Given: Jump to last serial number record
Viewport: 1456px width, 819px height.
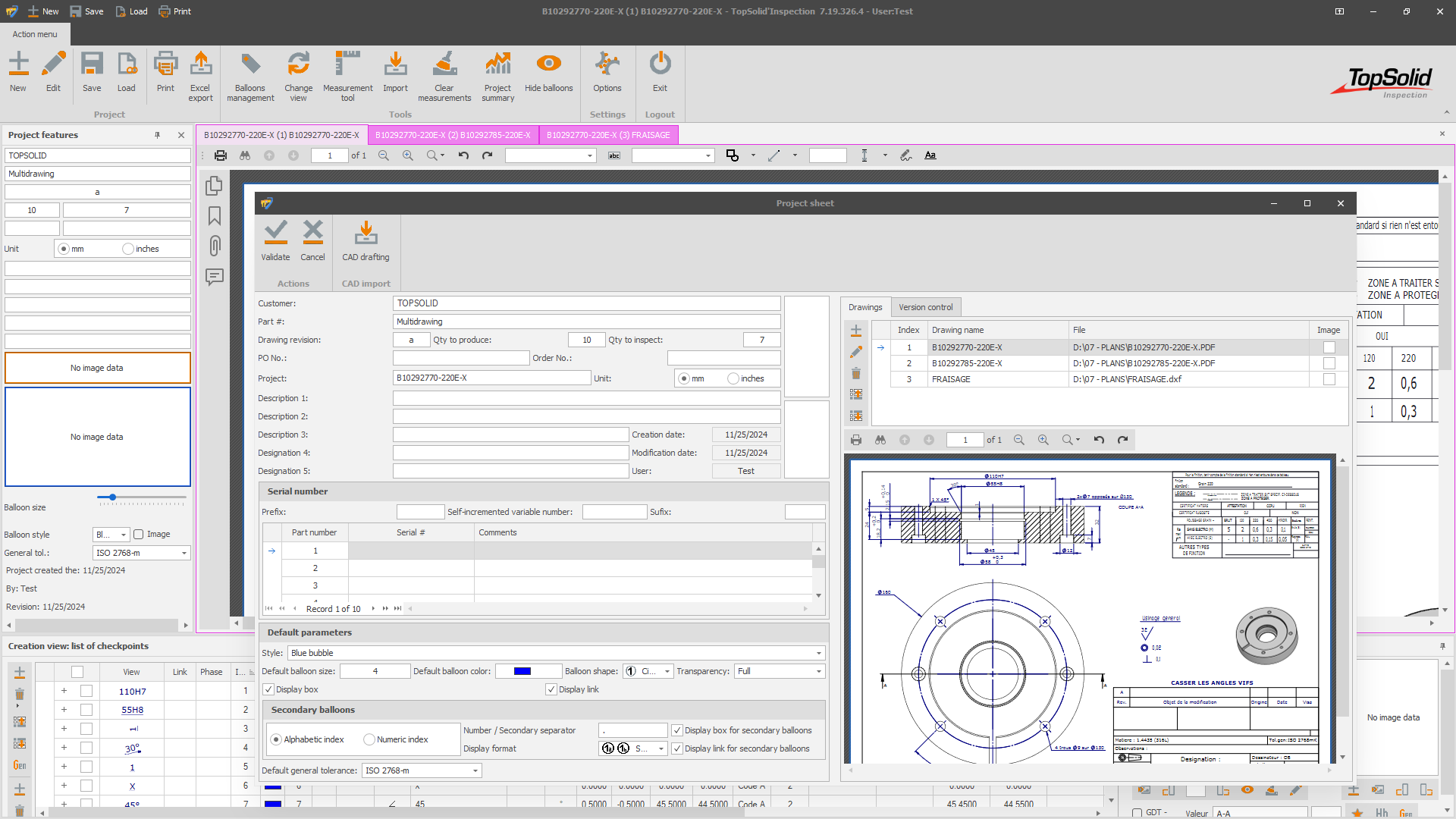Looking at the screenshot, I should (397, 609).
